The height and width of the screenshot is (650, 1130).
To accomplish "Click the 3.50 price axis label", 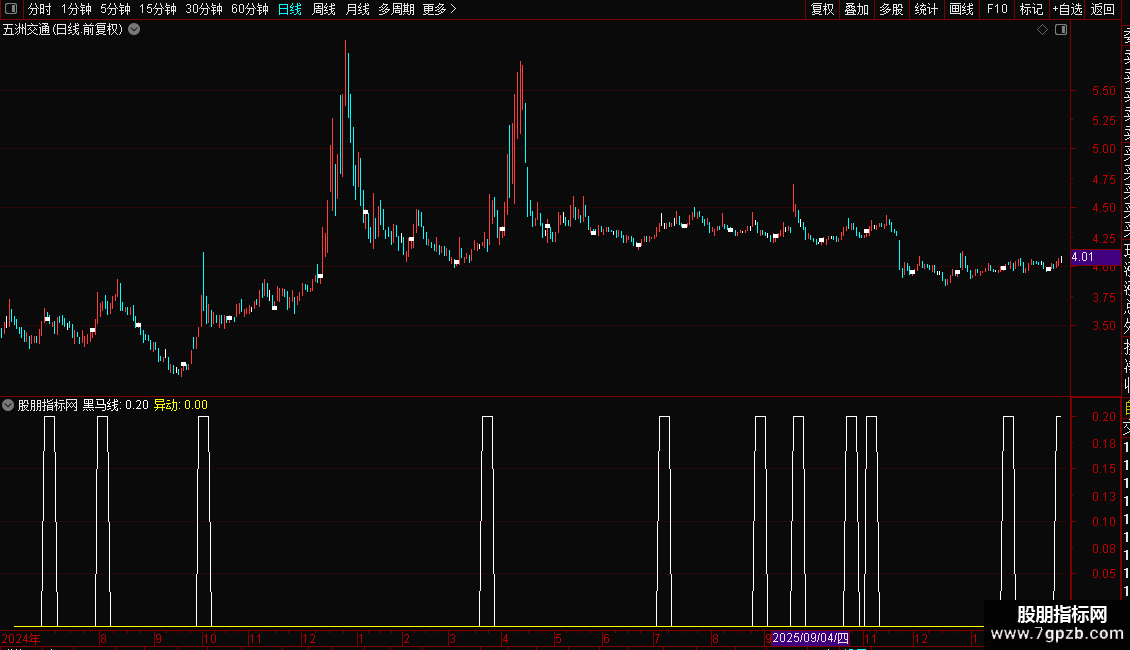I will 1103,326.
